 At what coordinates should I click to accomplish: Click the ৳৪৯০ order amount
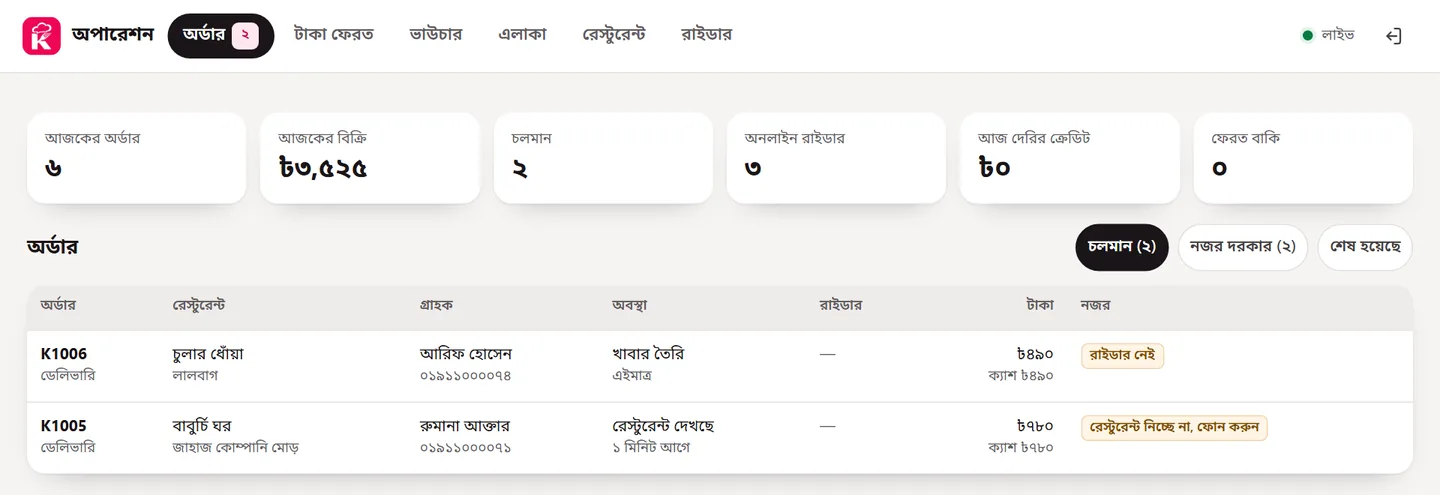click(x=1035, y=354)
